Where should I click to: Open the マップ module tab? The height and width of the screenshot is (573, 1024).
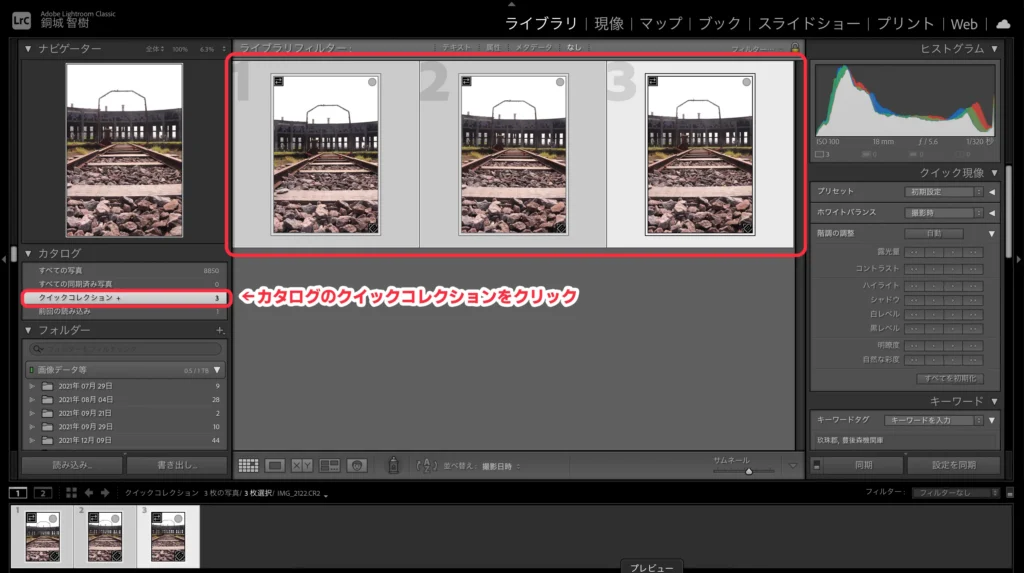pyautogui.click(x=659, y=23)
